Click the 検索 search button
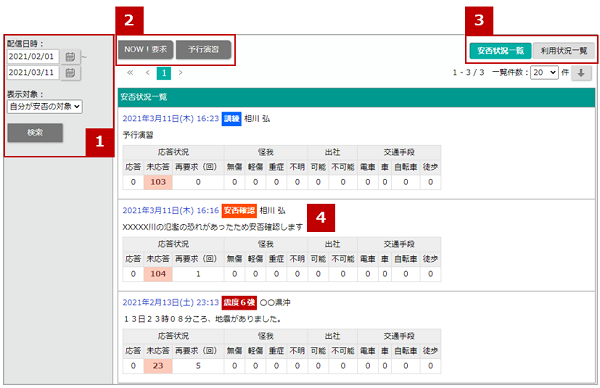 tap(35, 133)
